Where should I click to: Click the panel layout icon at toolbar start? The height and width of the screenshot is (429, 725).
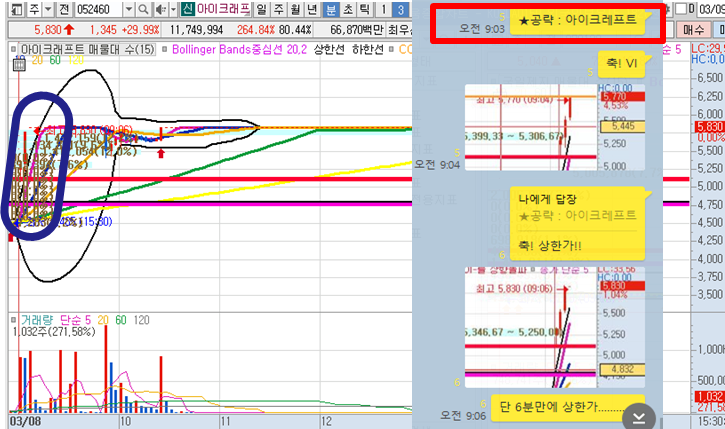[x=17, y=9]
